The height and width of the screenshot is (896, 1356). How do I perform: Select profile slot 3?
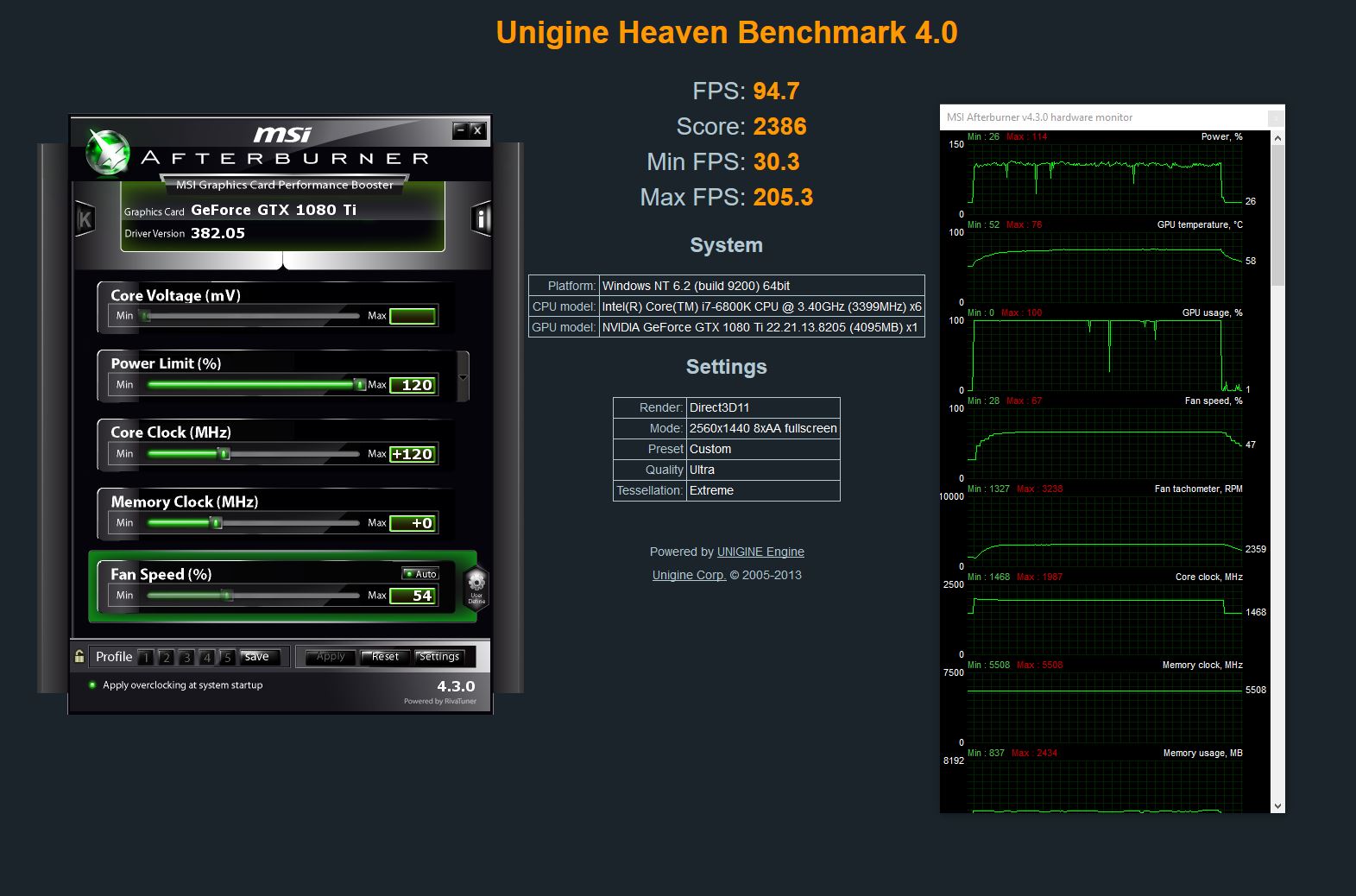coord(186,657)
